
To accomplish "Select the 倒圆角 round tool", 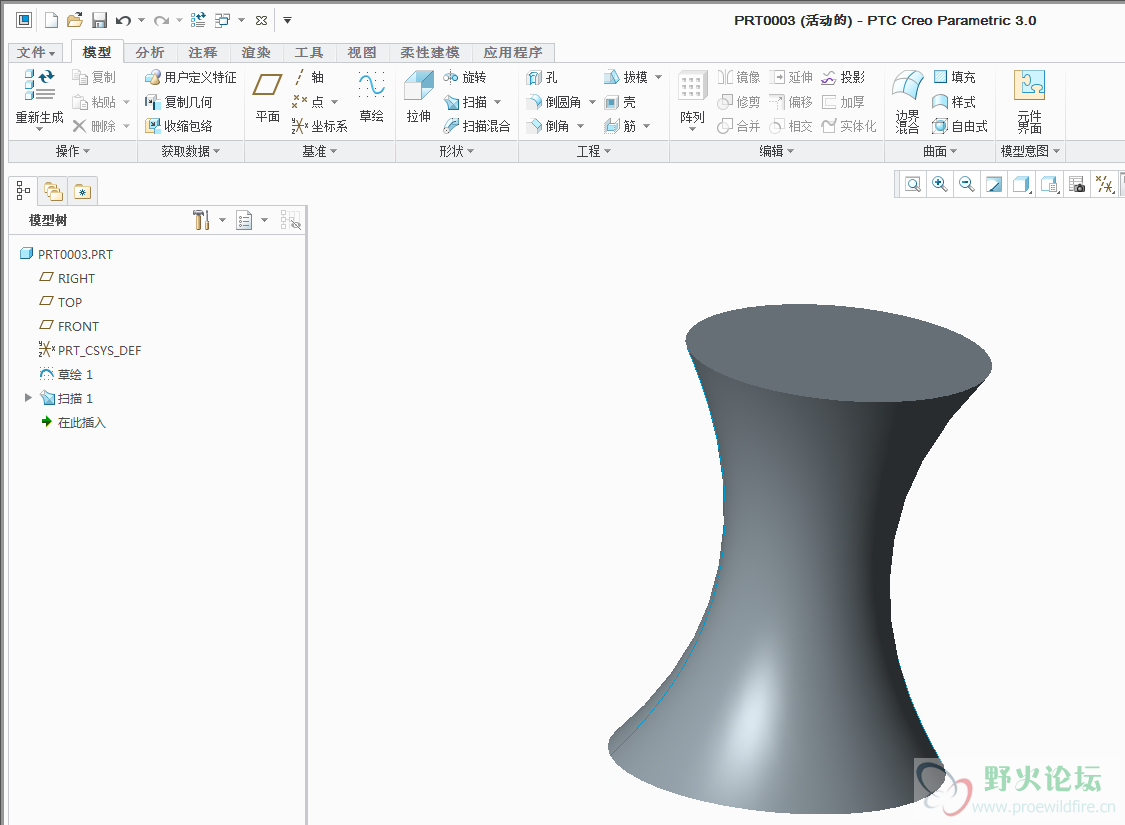I will click(x=554, y=102).
